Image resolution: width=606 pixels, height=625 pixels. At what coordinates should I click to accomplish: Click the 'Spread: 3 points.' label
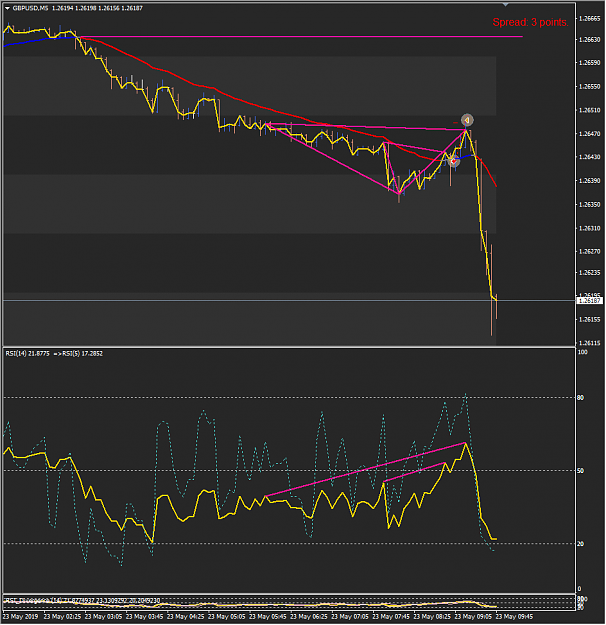(x=530, y=22)
